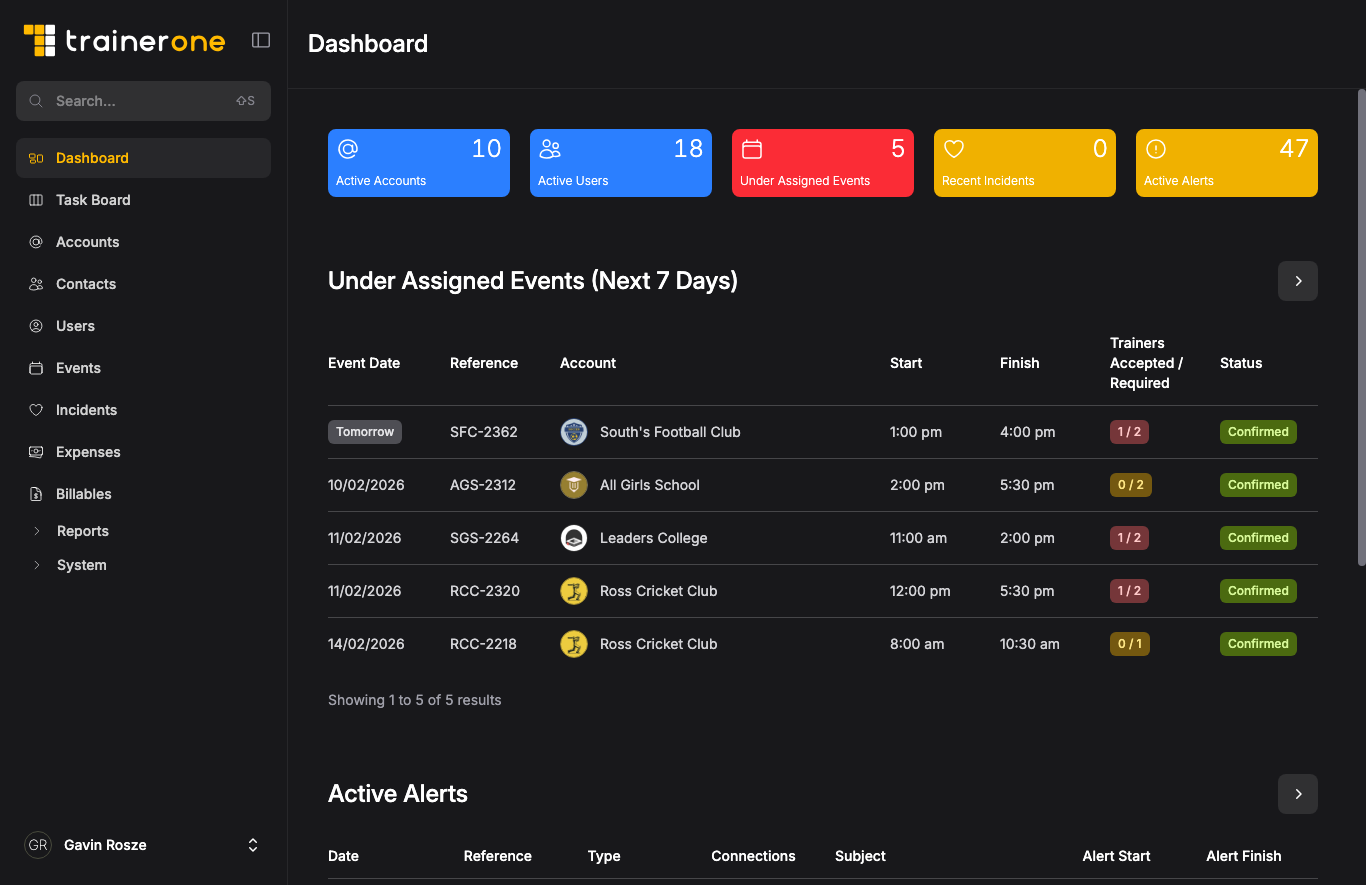Collapse the sidebar with the panel toggle
Viewport: 1366px width, 885px height.
click(260, 40)
